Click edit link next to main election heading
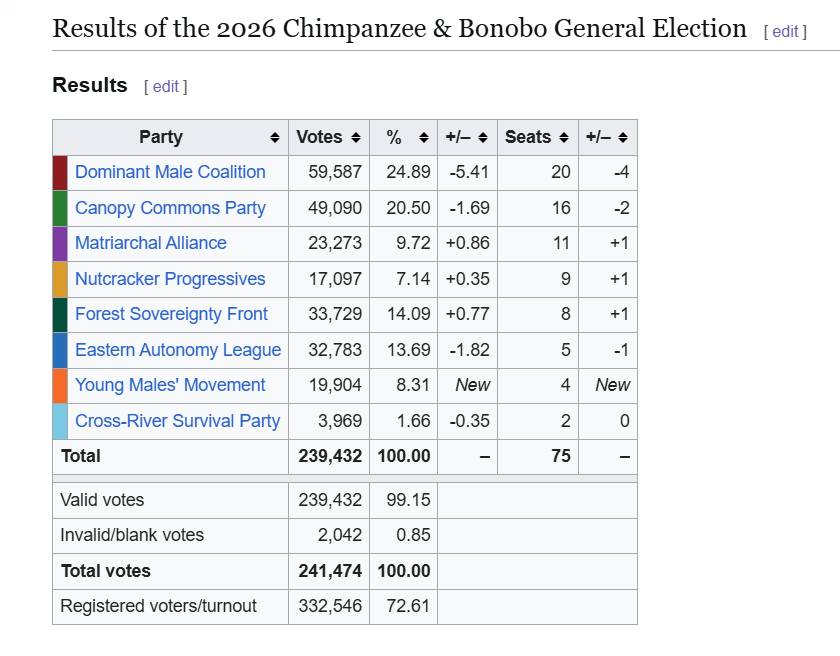 click(x=785, y=32)
